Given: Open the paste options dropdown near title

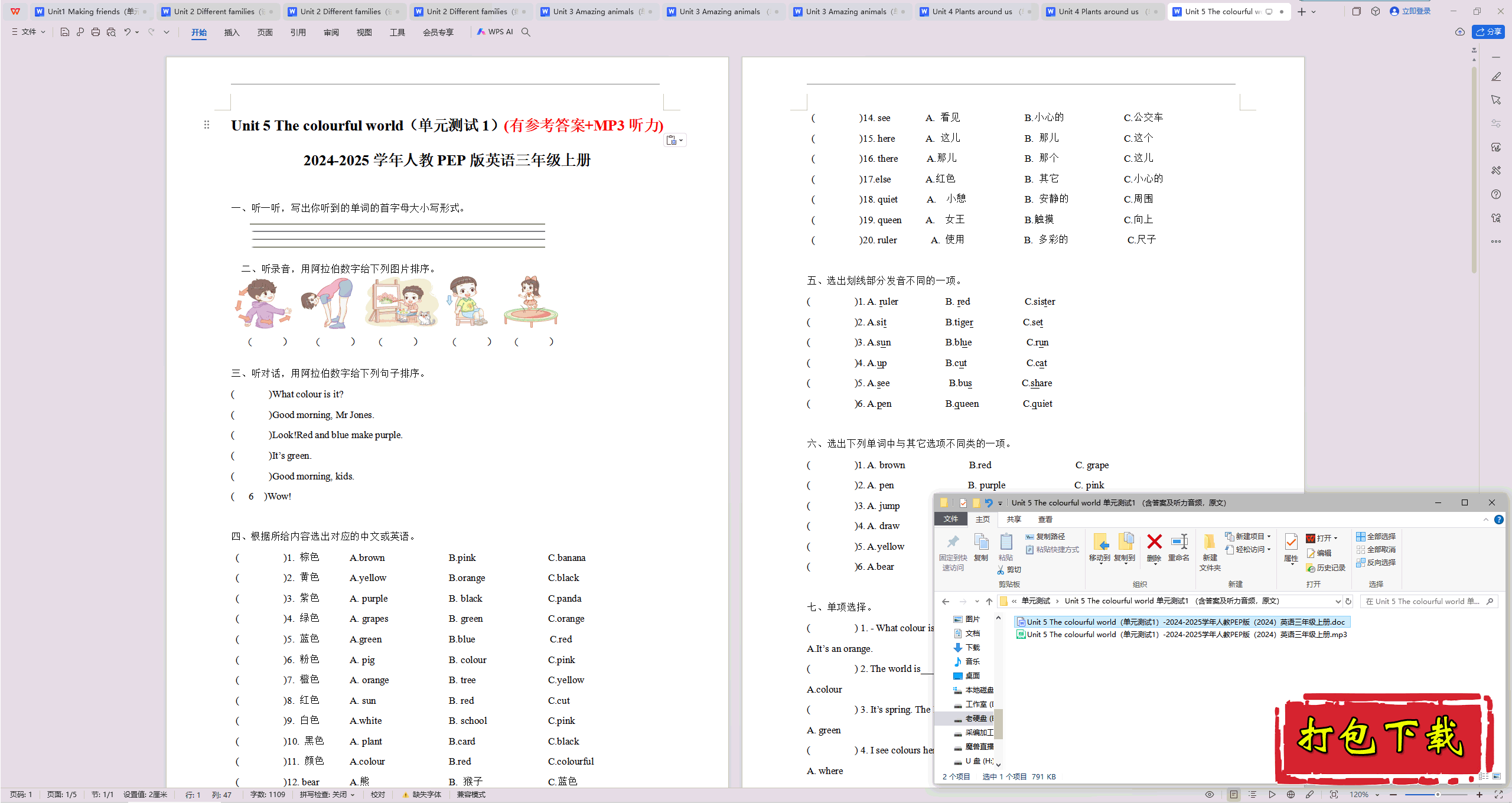Looking at the screenshot, I should coord(675,140).
